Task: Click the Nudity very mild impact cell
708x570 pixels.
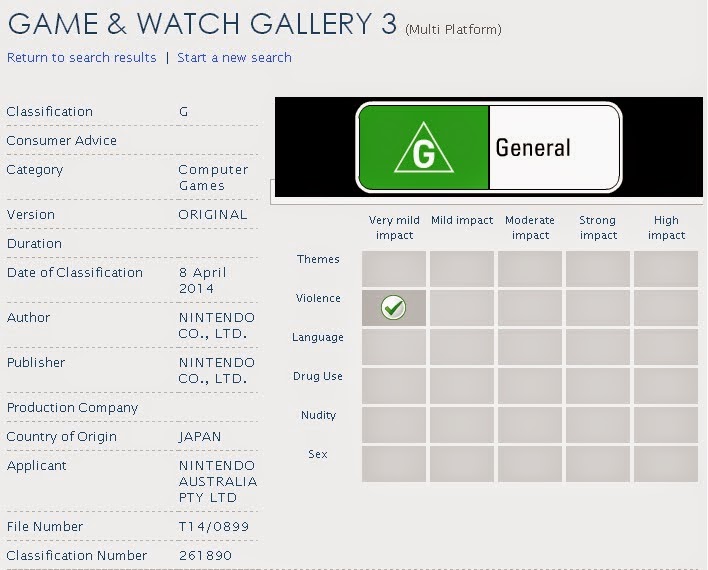Action: pyautogui.click(x=394, y=425)
